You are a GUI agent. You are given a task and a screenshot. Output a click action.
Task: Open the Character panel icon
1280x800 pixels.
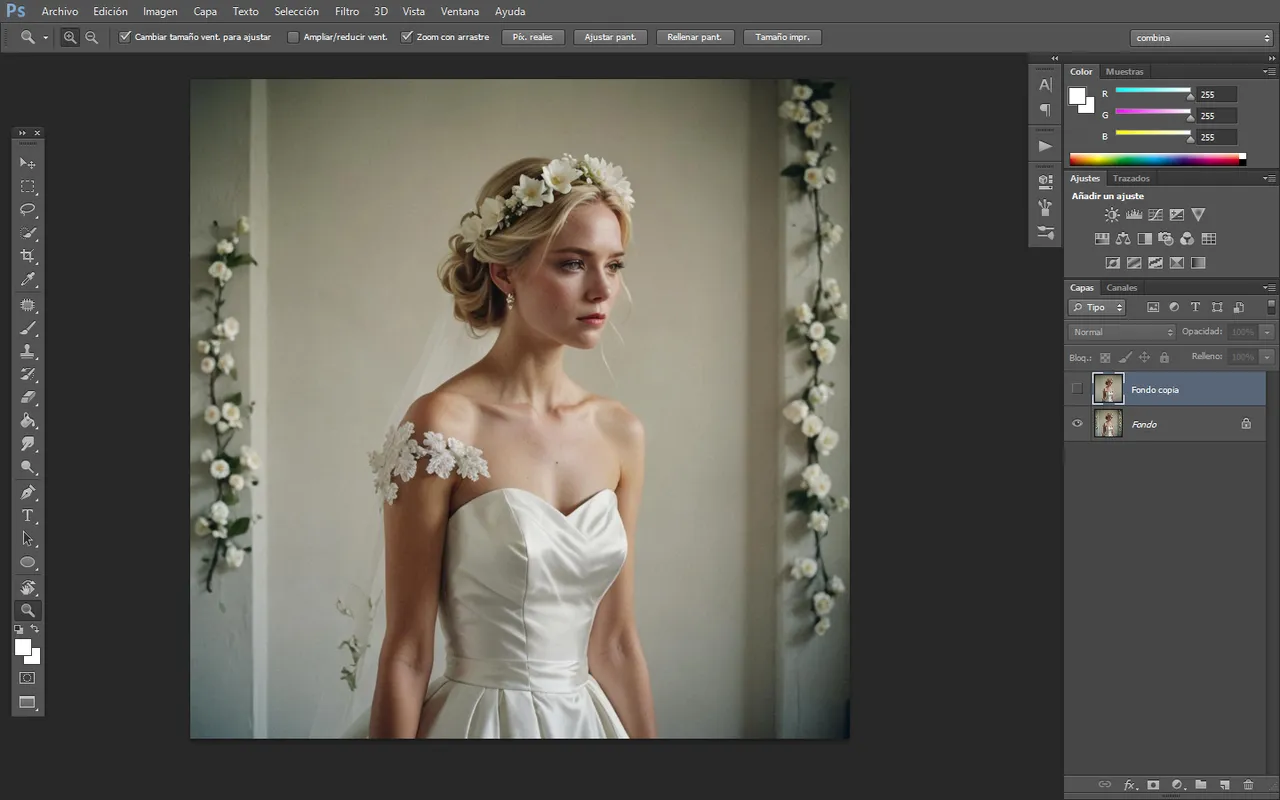click(x=1045, y=86)
